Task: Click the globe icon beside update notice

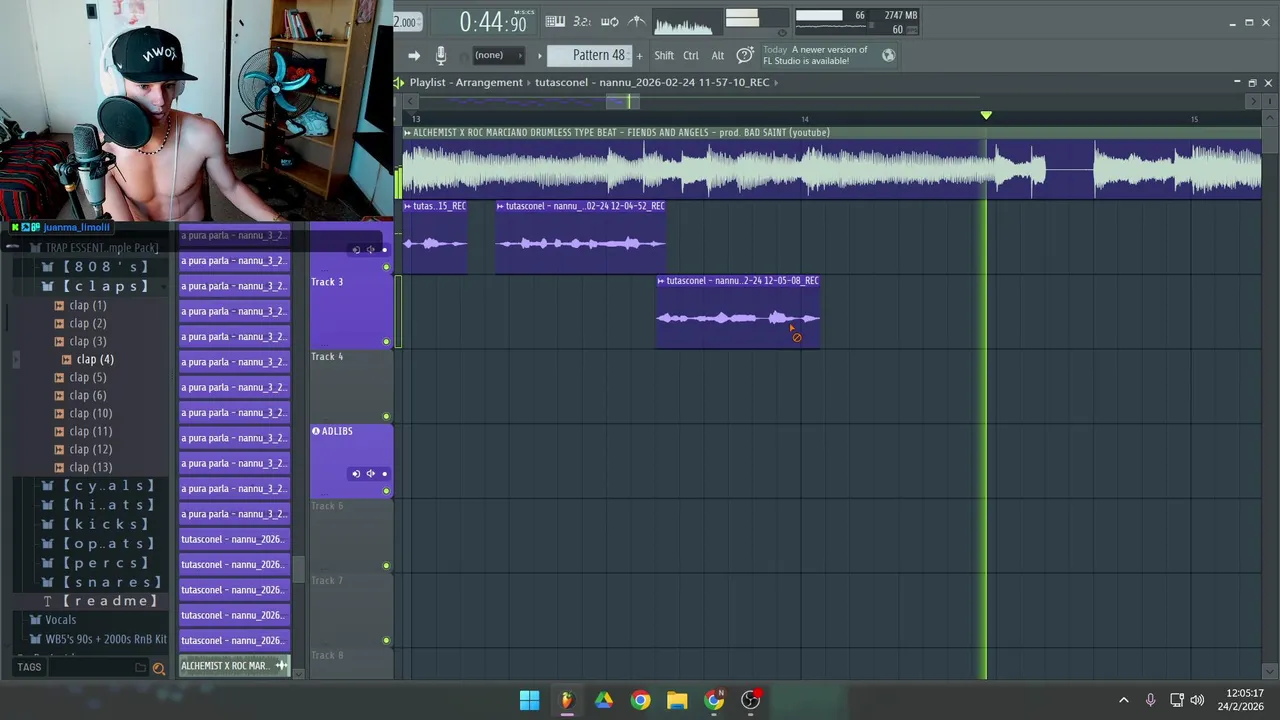Action: point(889,55)
